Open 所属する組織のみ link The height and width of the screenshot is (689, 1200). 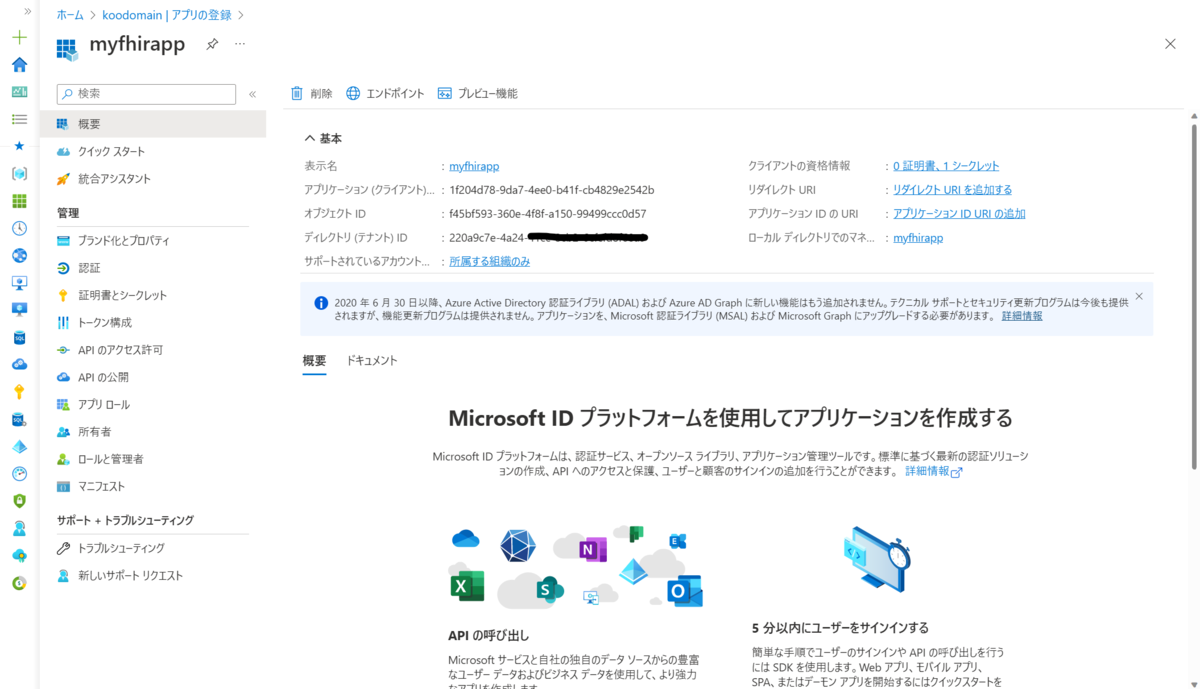click(490, 261)
